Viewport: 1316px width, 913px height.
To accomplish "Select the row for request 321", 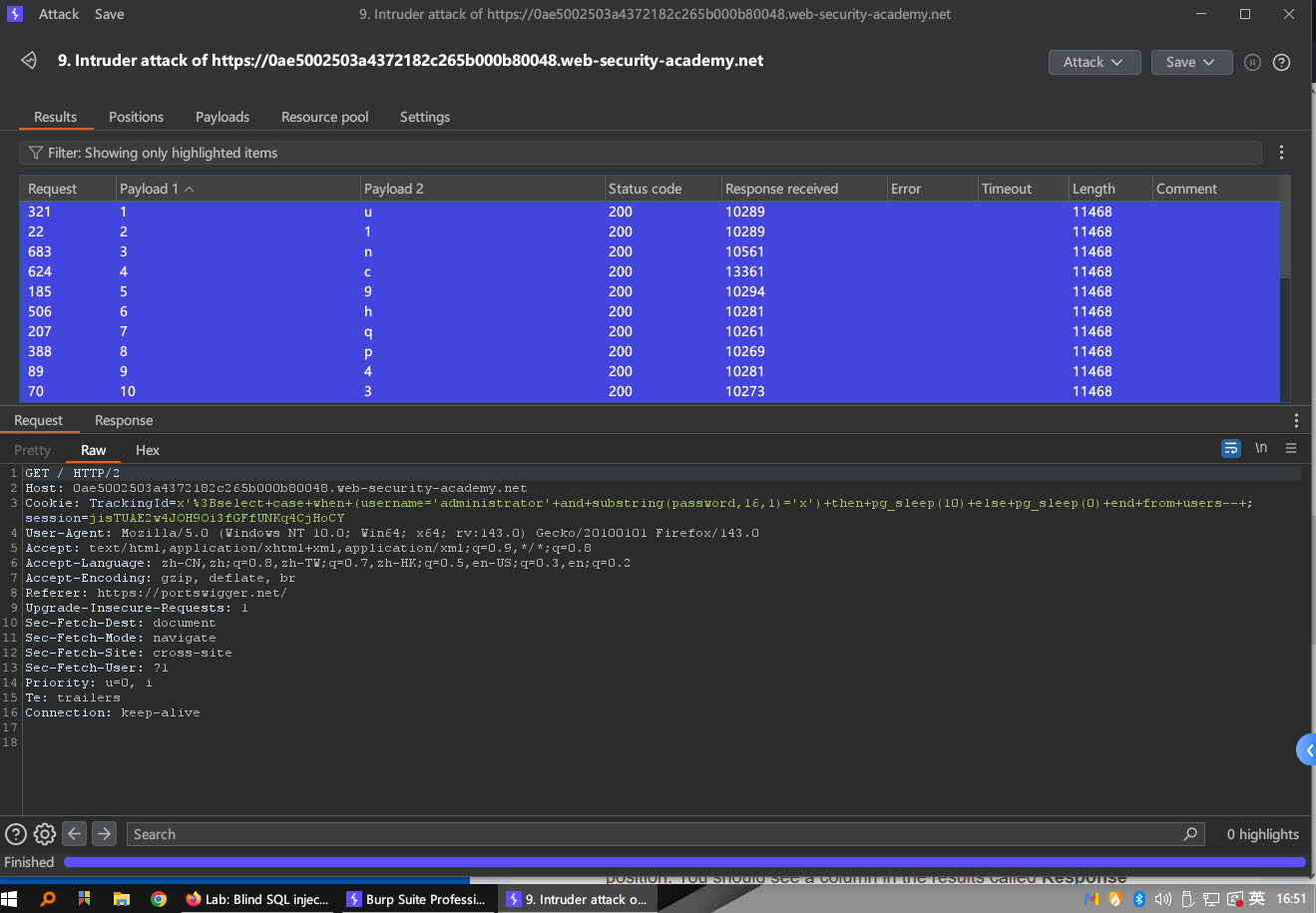I will coord(650,212).
